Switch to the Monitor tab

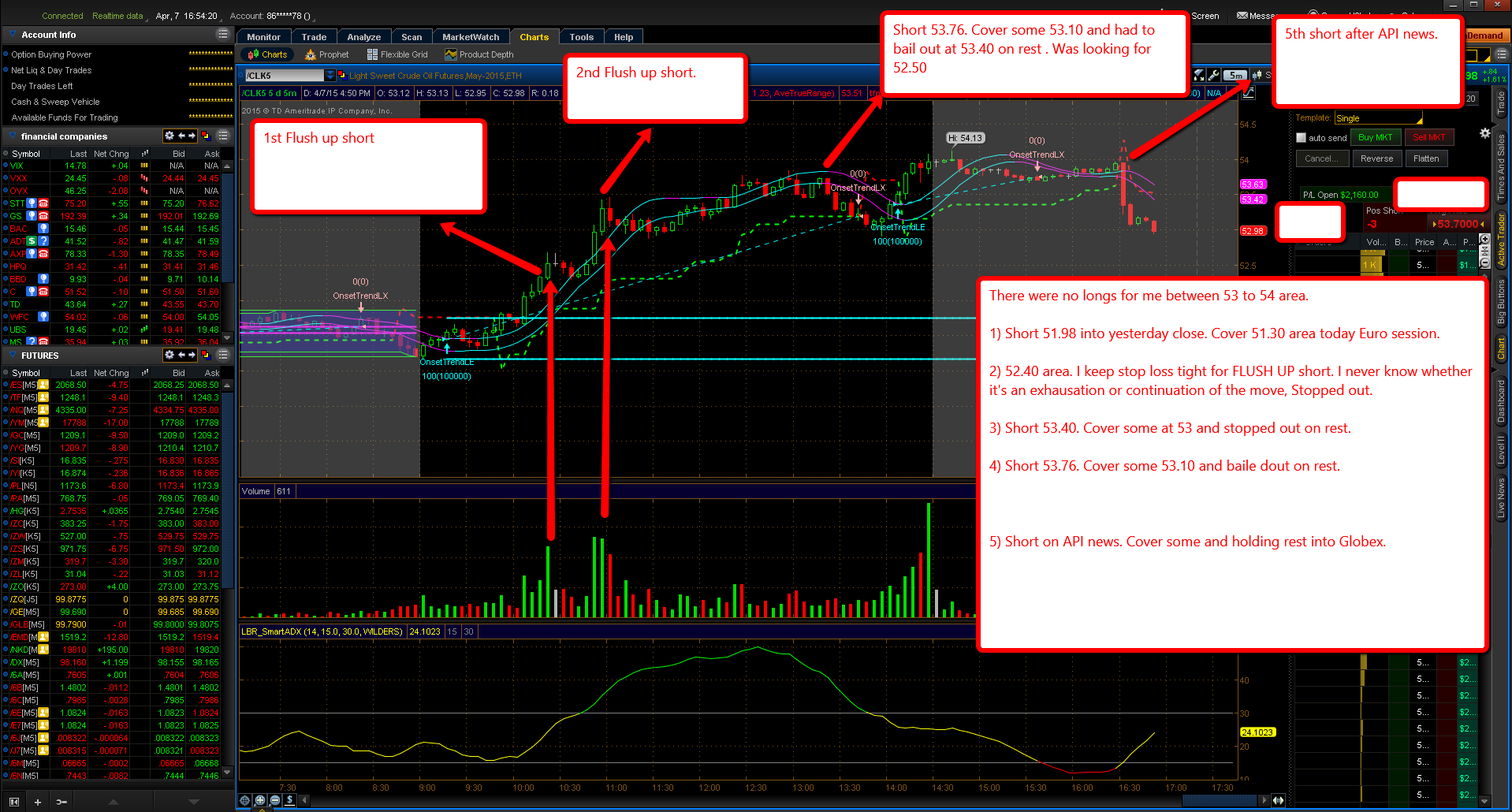(263, 37)
